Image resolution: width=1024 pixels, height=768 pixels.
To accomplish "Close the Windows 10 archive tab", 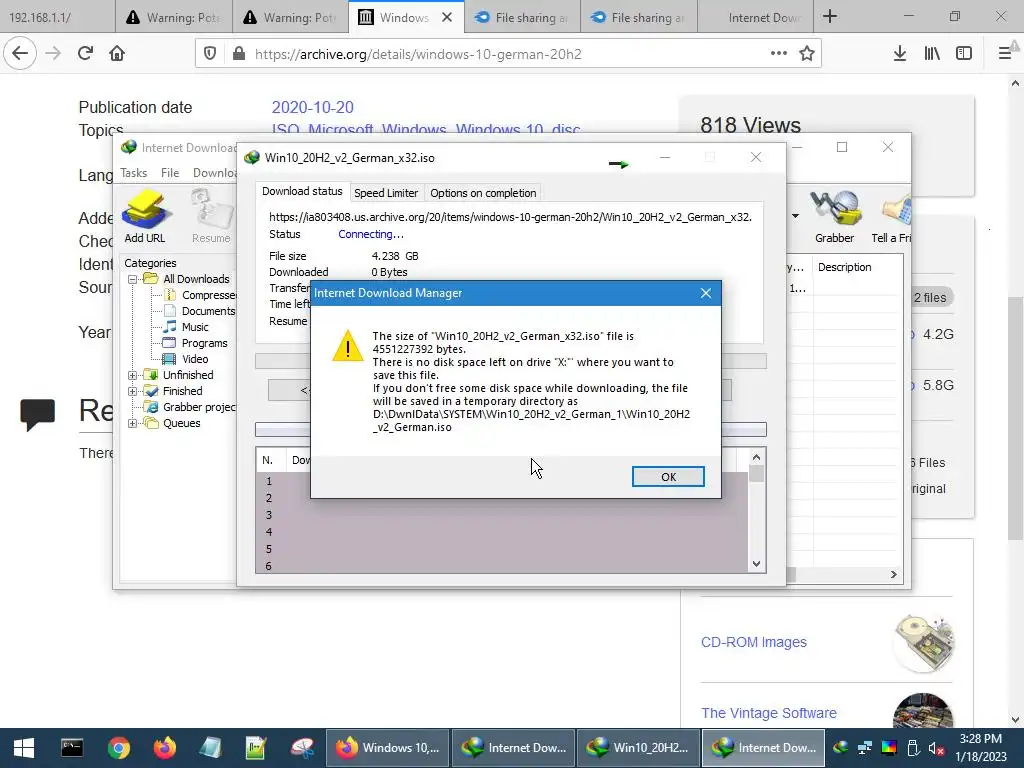I will click(x=447, y=17).
